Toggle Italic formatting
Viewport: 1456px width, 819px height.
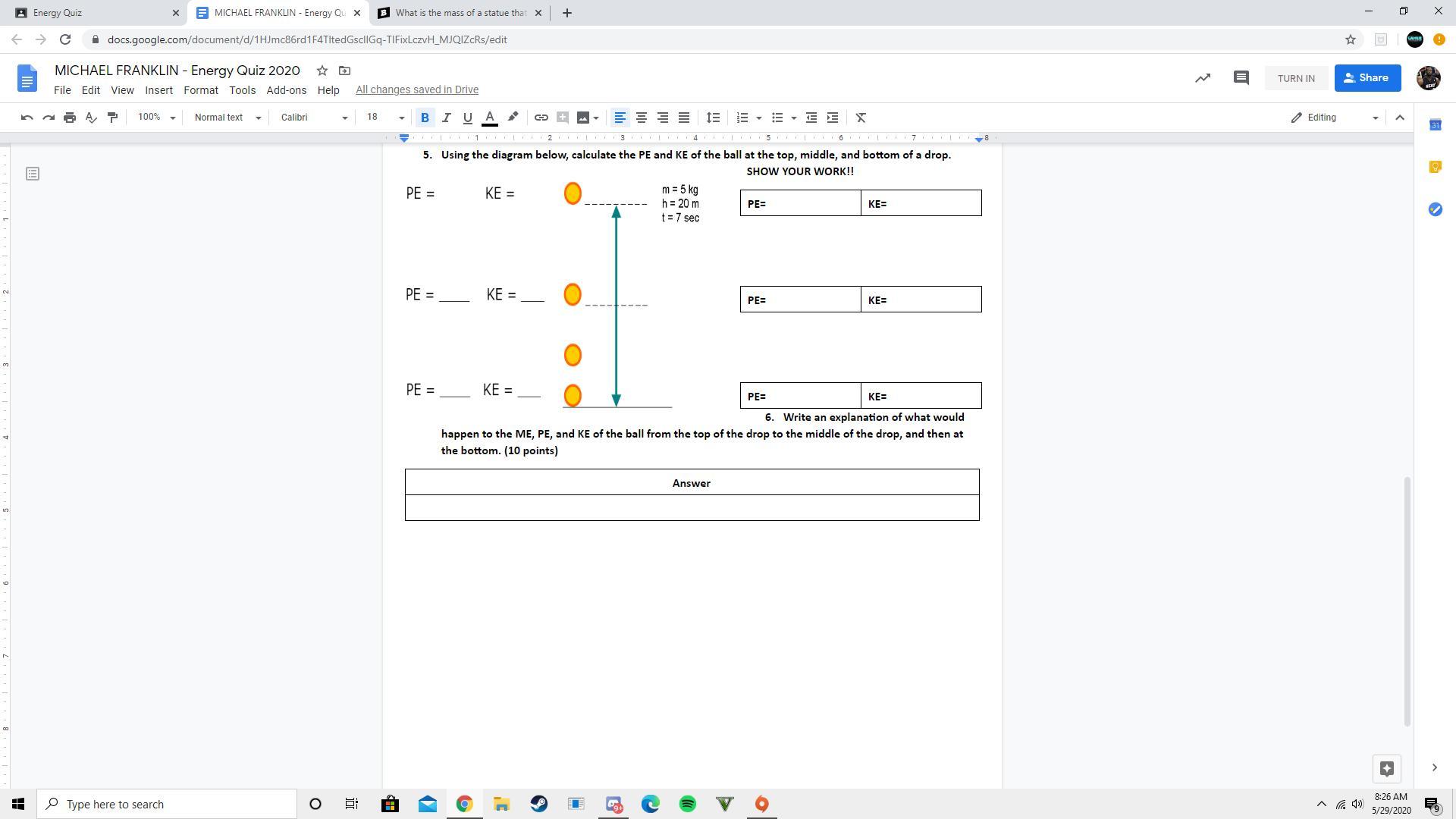click(x=446, y=118)
